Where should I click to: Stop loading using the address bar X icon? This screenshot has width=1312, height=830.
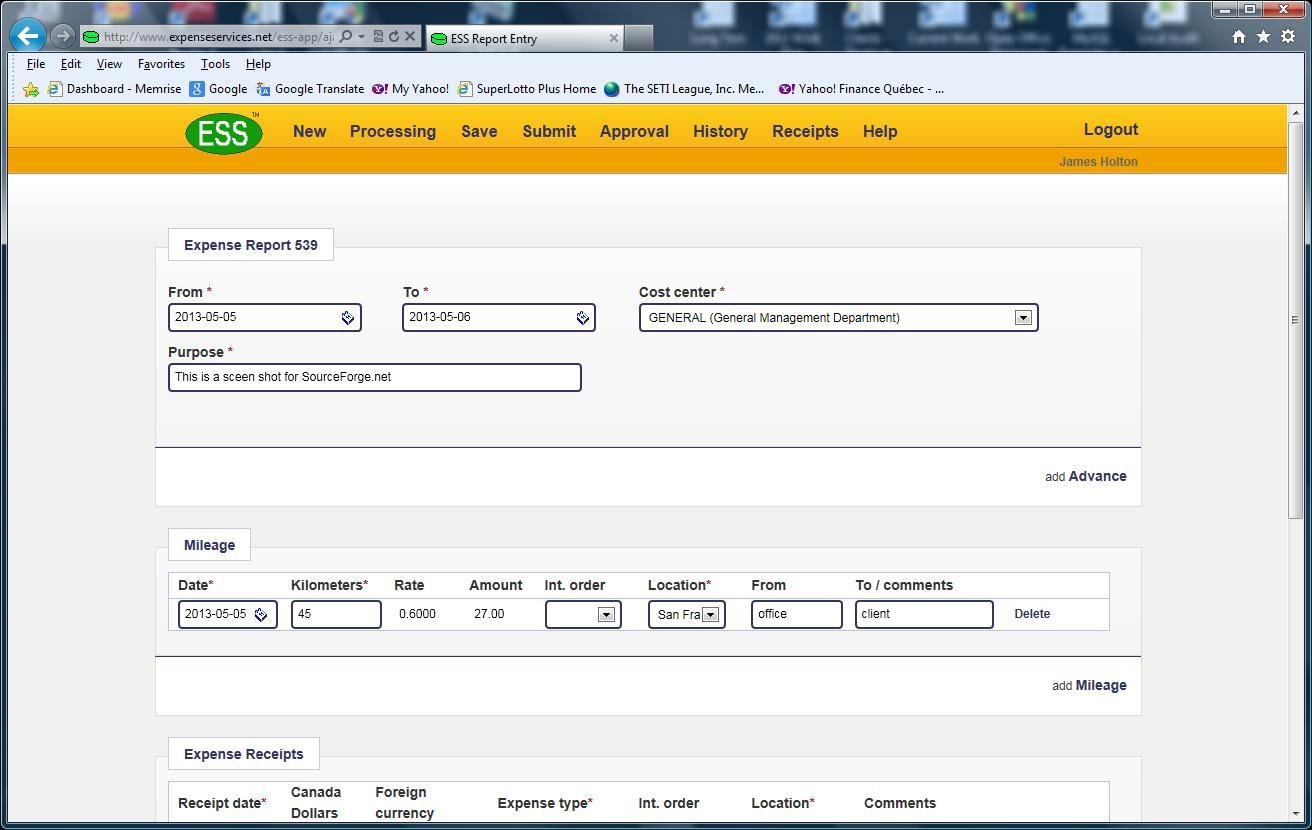[410, 36]
